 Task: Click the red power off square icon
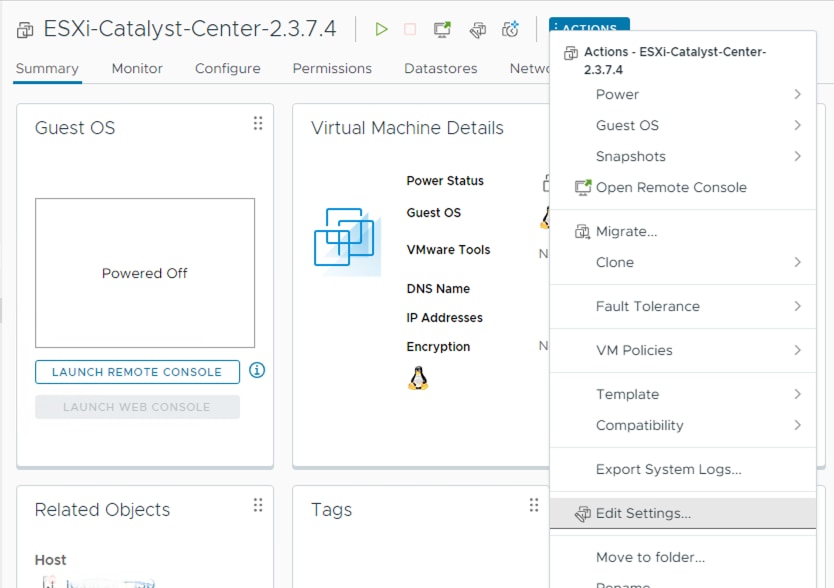pos(410,29)
